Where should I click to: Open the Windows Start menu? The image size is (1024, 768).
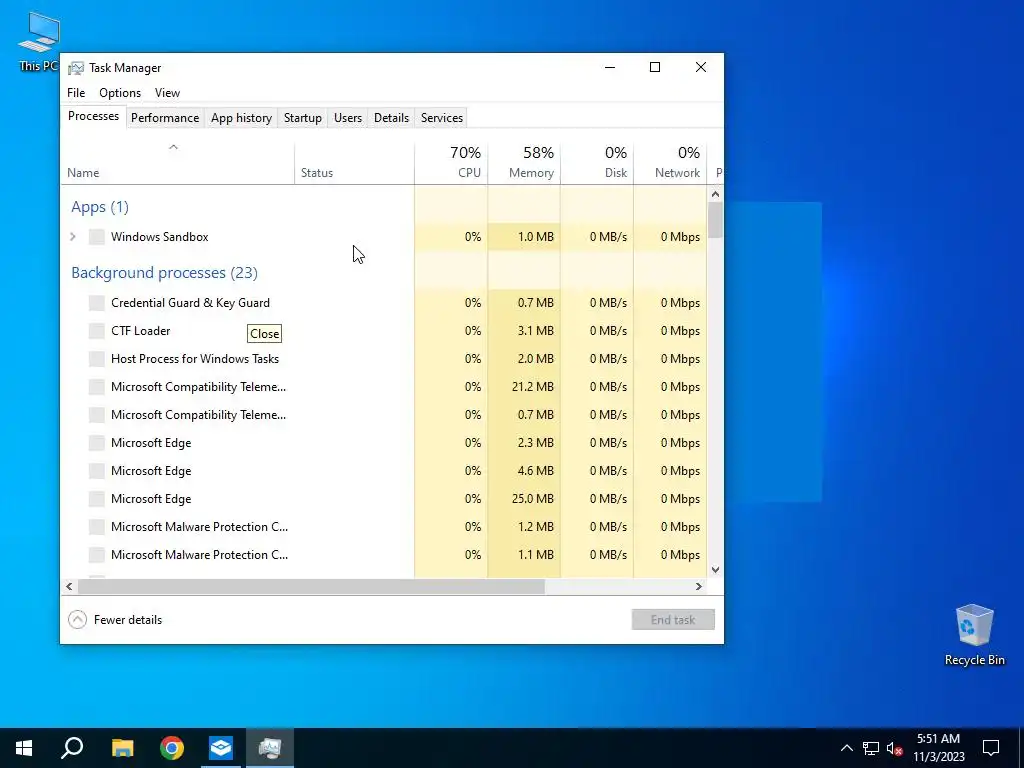24,748
